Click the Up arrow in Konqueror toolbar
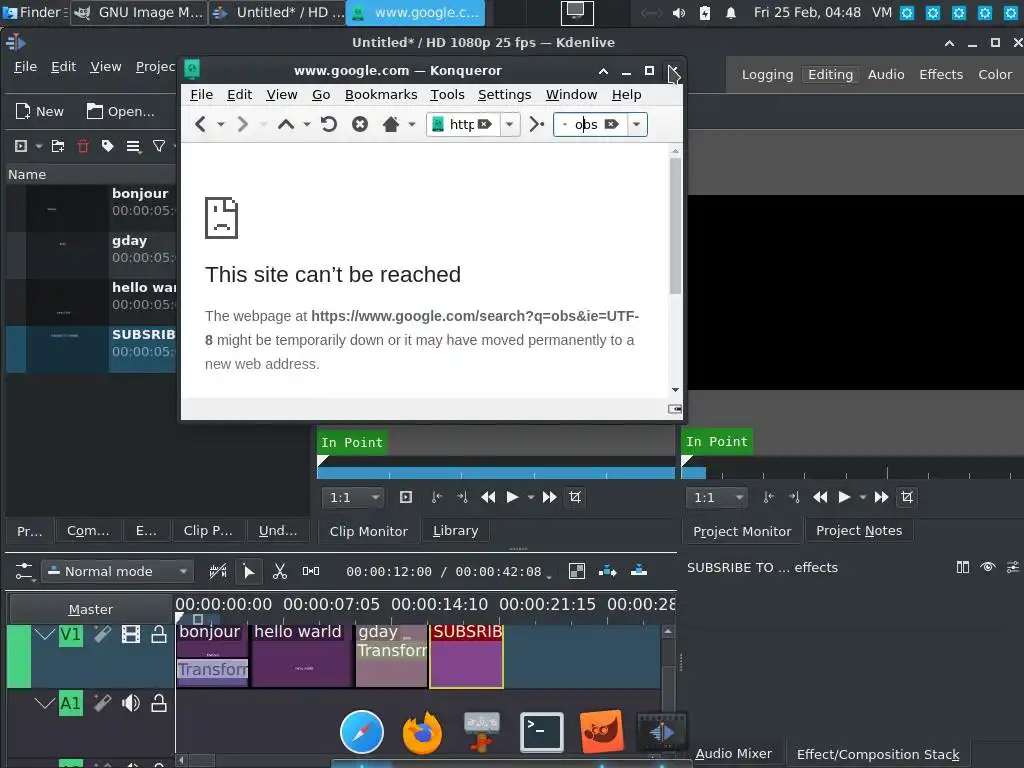Image resolution: width=1024 pixels, height=768 pixels. click(285, 124)
